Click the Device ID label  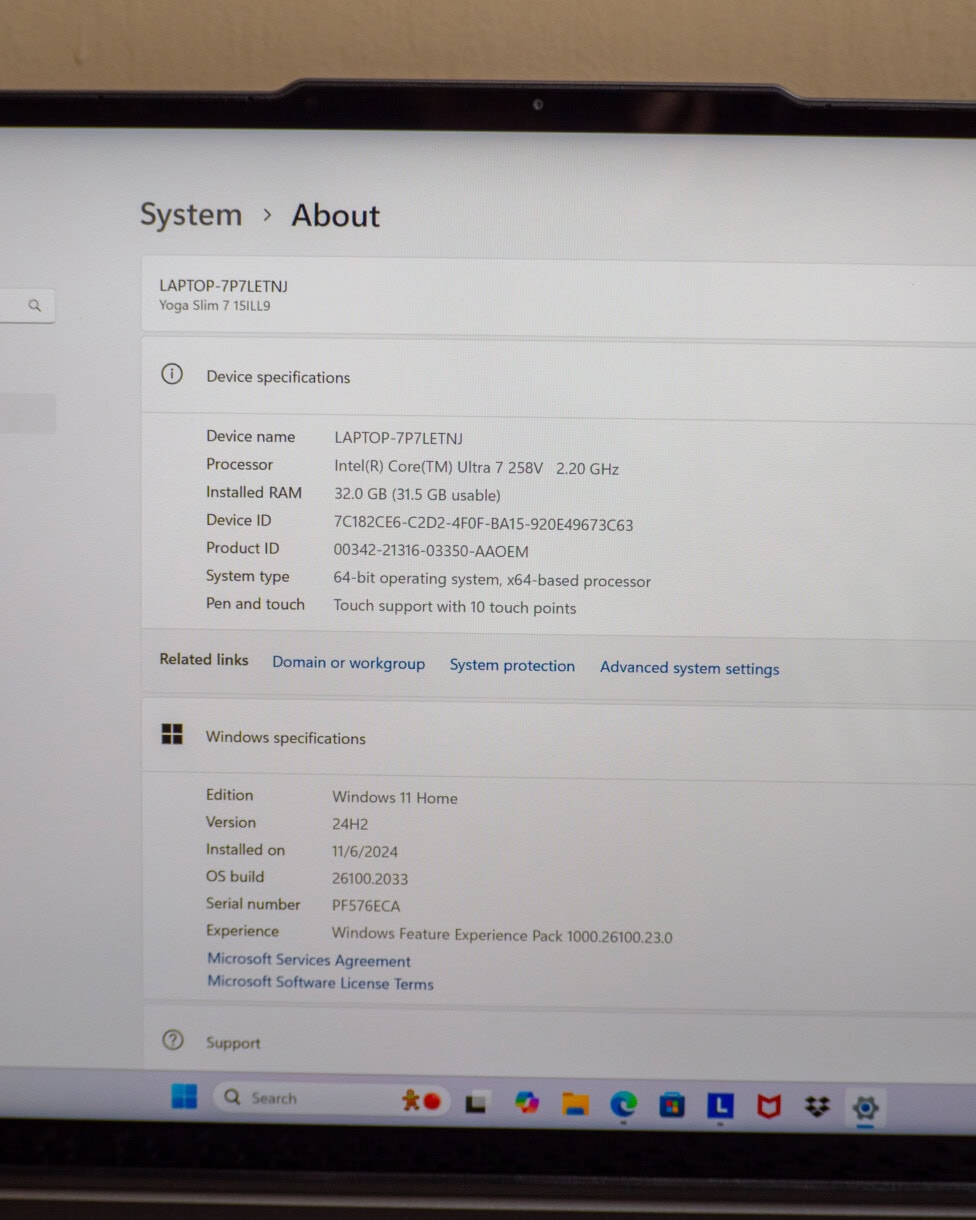pos(238,520)
